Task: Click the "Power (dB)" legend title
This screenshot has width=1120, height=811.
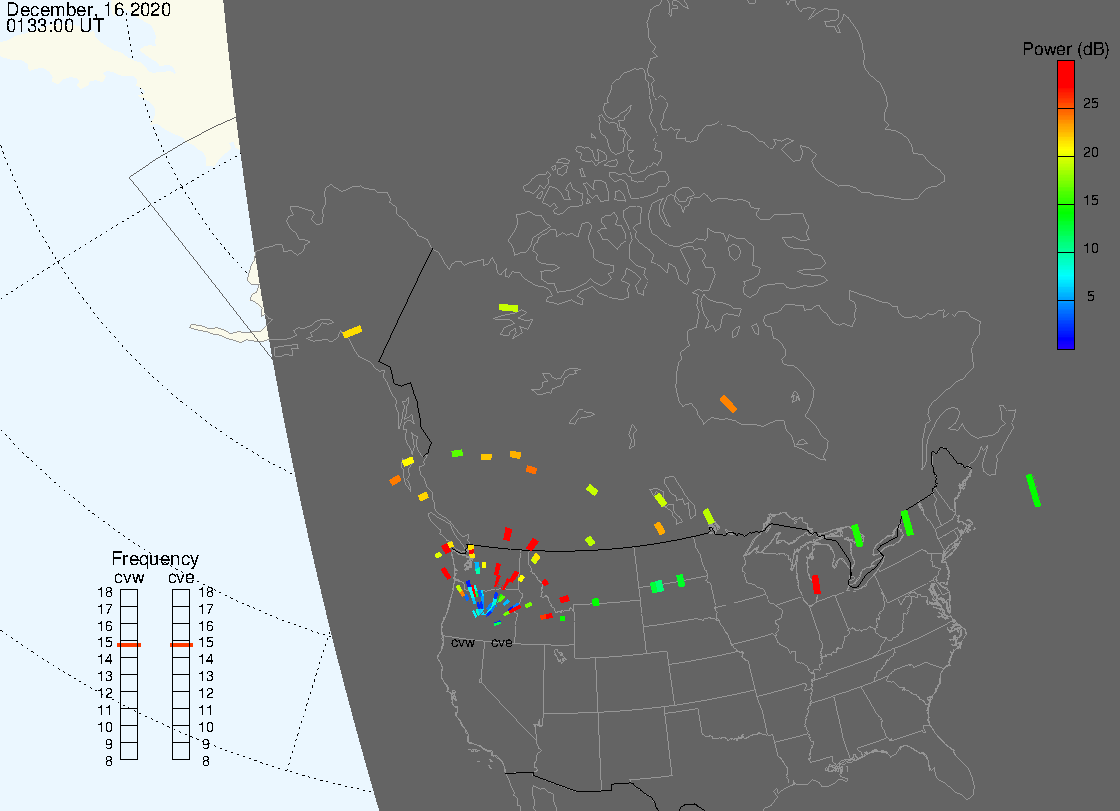Action: click(x=1065, y=49)
